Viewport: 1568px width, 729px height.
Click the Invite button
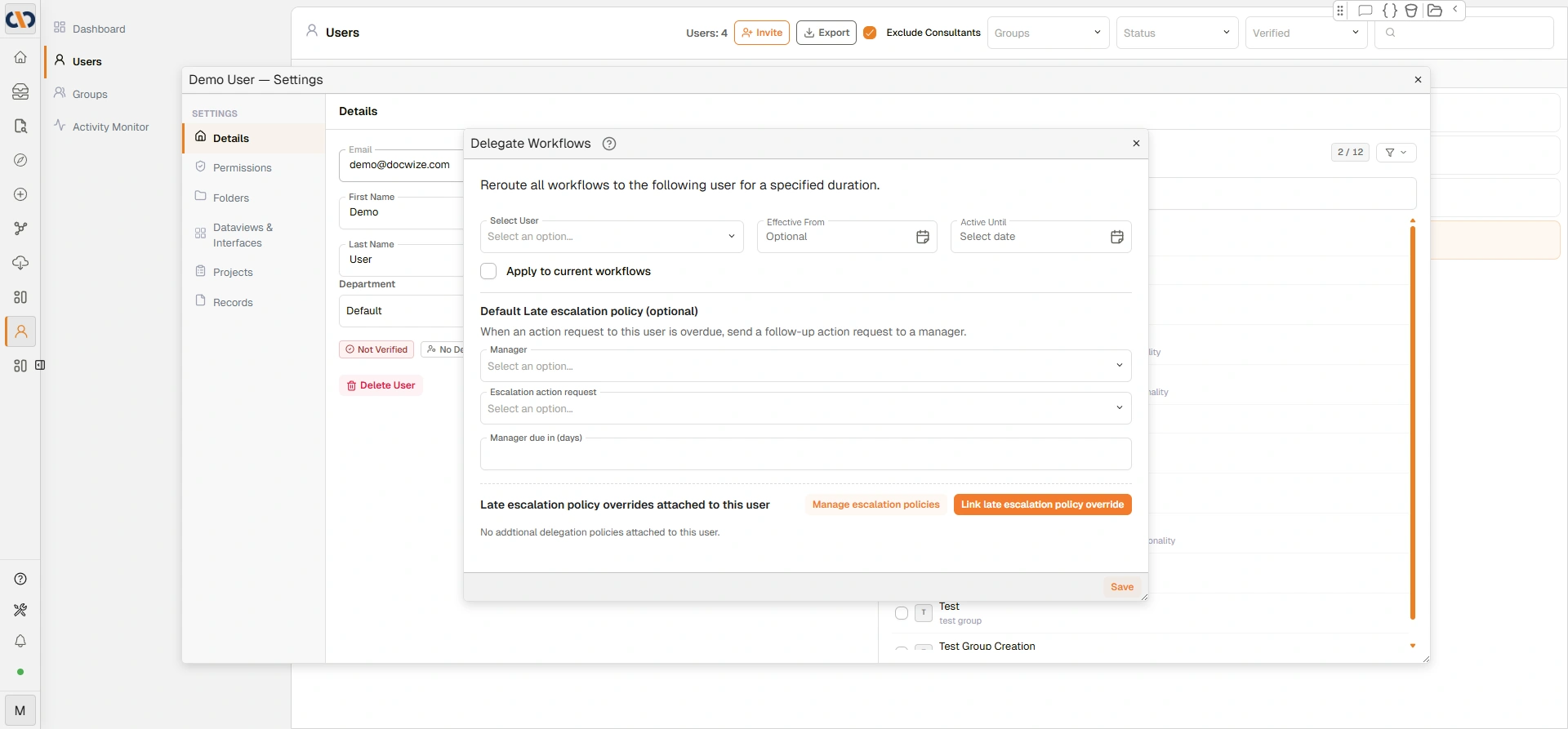(x=762, y=33)
